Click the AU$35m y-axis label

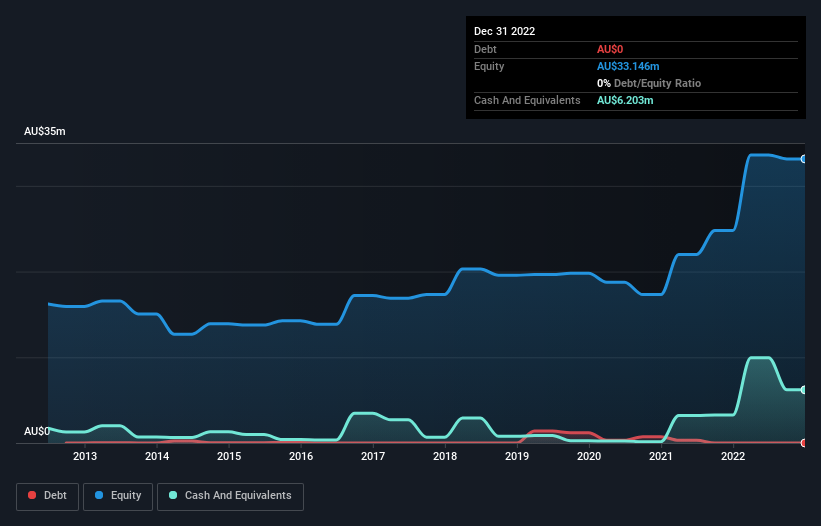pos(45,131)
